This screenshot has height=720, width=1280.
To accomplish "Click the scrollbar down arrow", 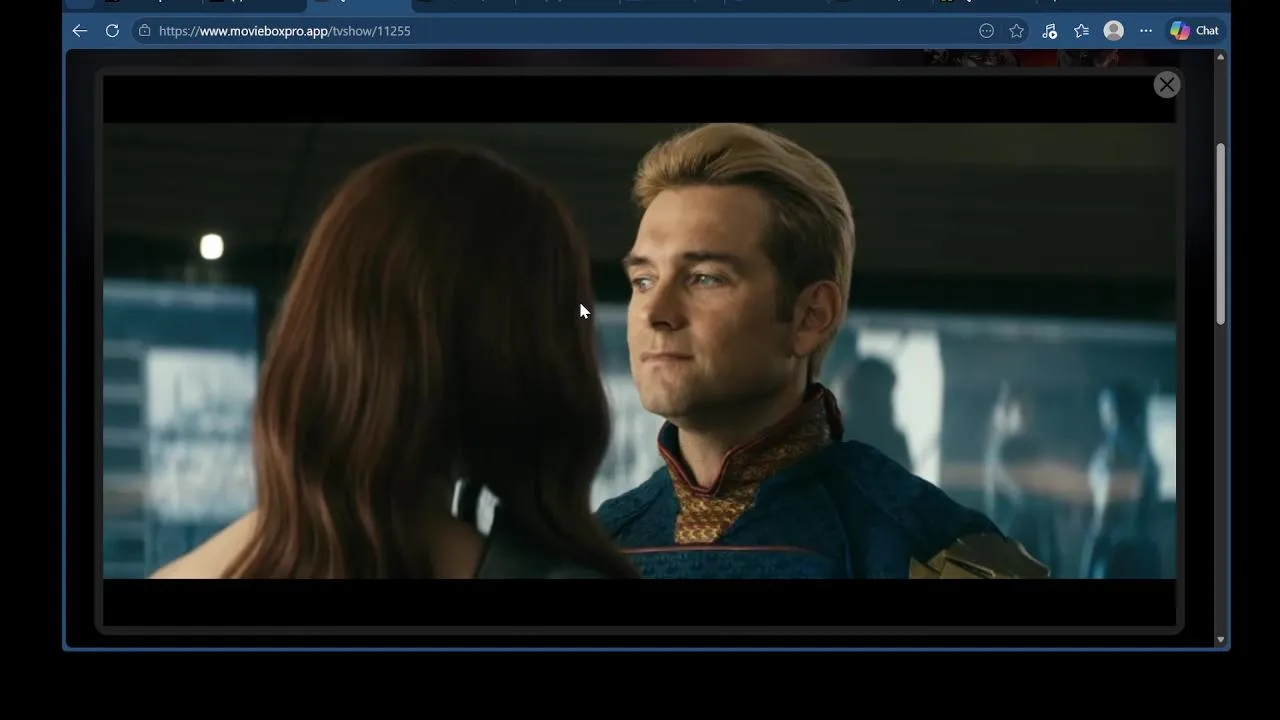I will tap(1220, 640).
